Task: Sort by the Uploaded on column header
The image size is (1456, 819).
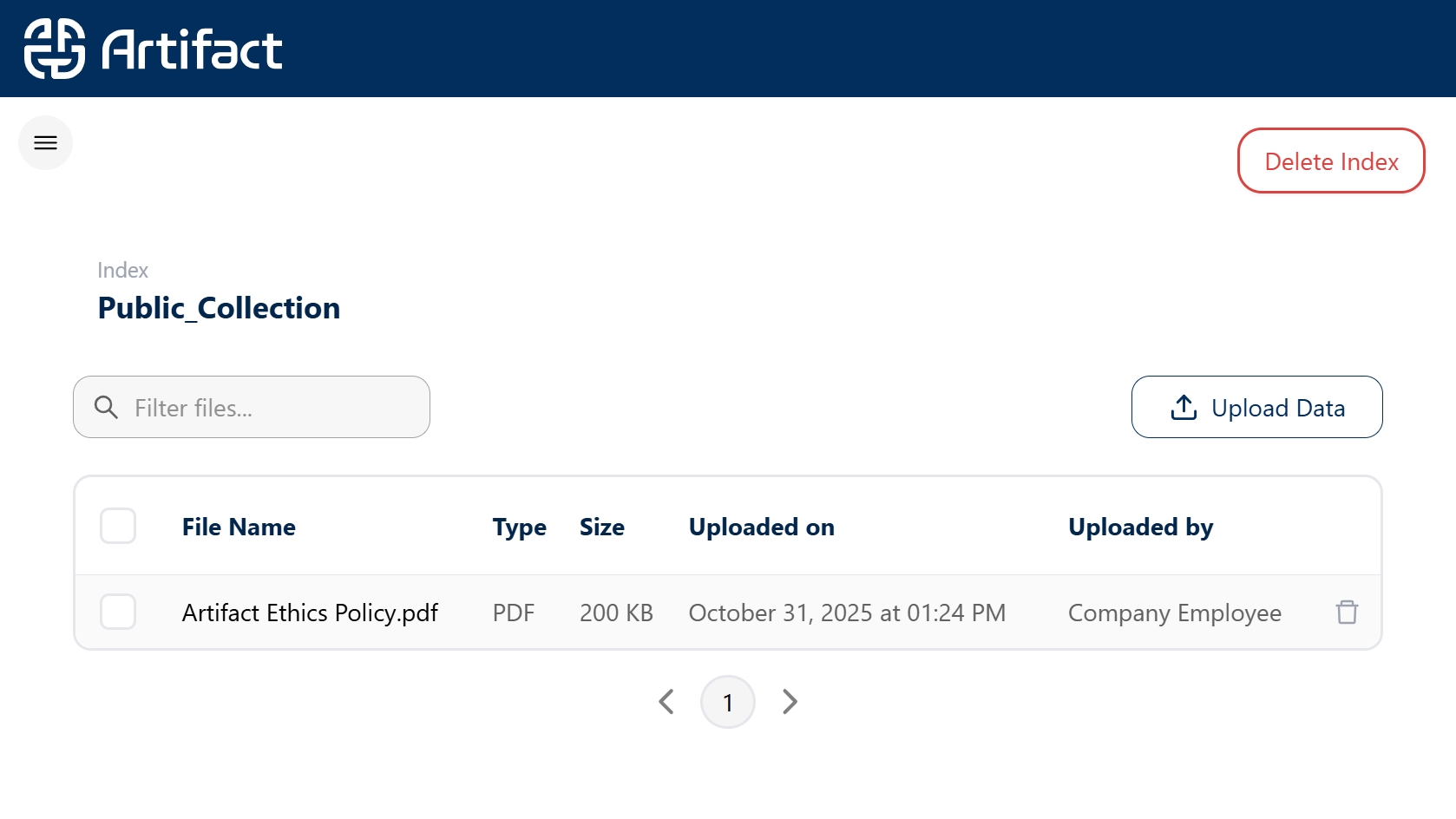Action: 761,527
